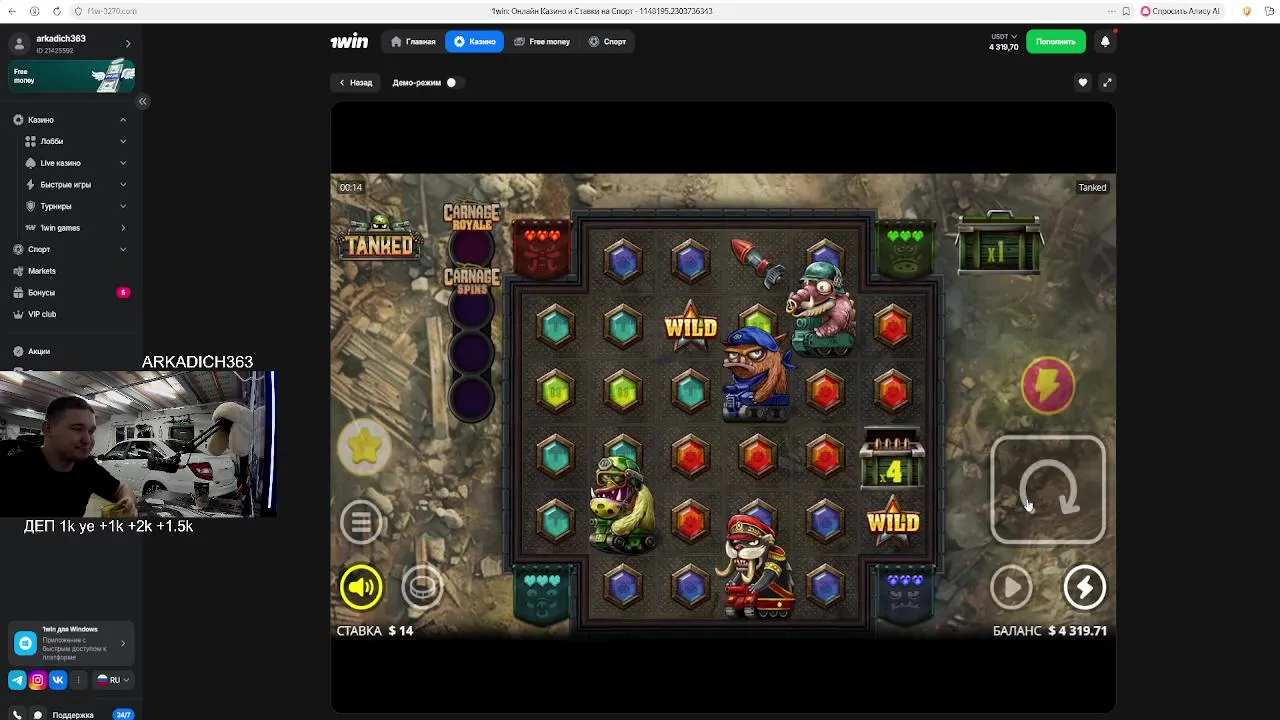The height and width of the screenshot is (720, 1280).
Task: Click the x4 ammo crate symbol on grid
Action: tap(892, 459)
